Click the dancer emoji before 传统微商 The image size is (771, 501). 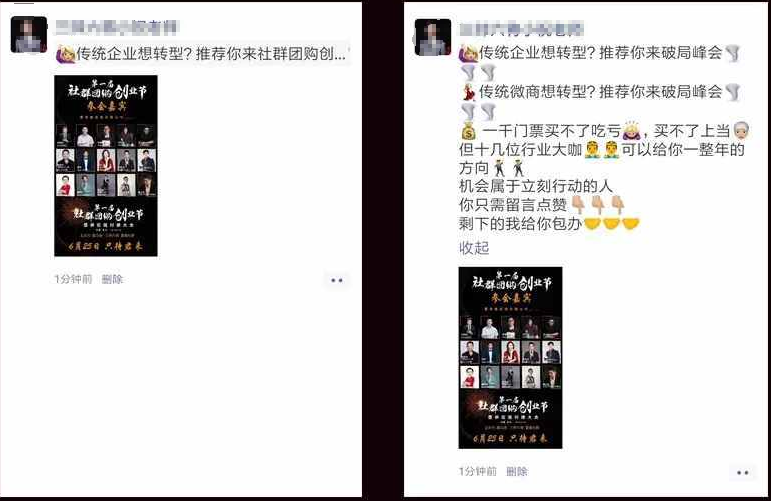coord(469,92)
